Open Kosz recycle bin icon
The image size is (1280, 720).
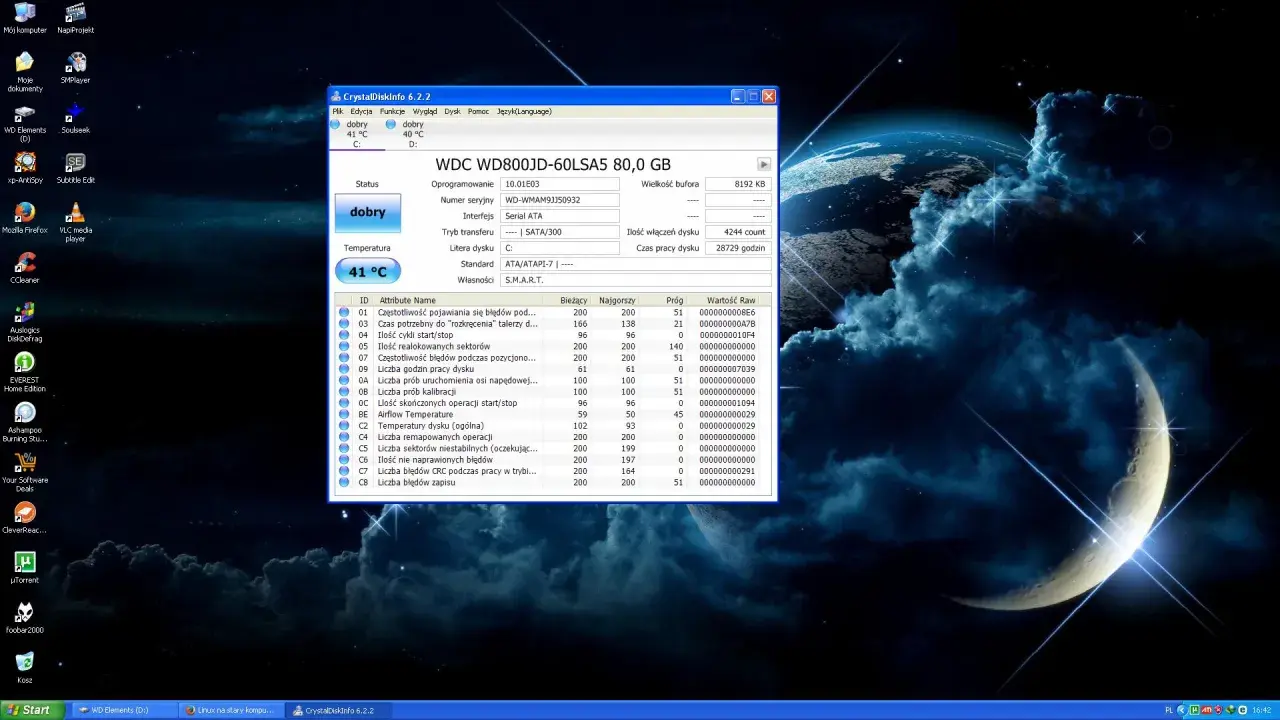click(x=25, y=668)
